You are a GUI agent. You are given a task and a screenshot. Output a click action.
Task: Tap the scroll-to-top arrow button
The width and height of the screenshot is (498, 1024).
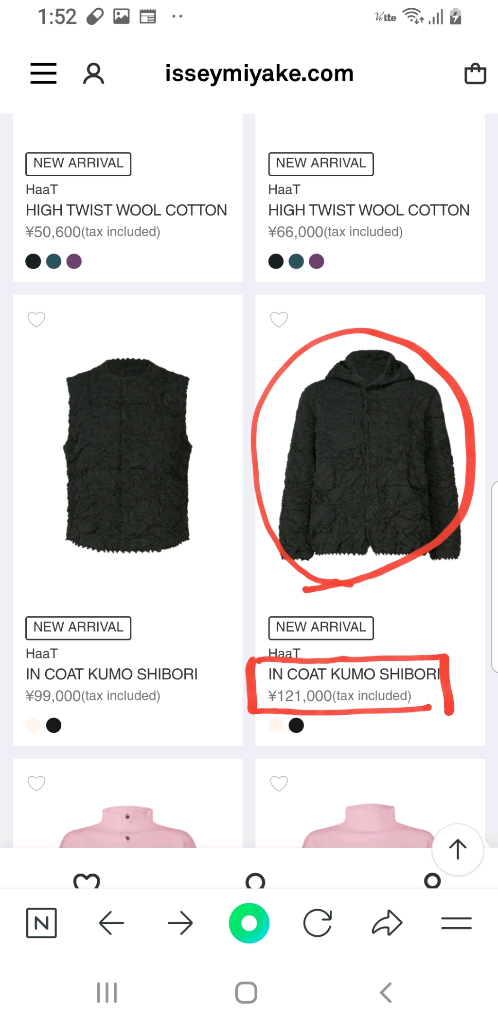(x=458, y=849)
